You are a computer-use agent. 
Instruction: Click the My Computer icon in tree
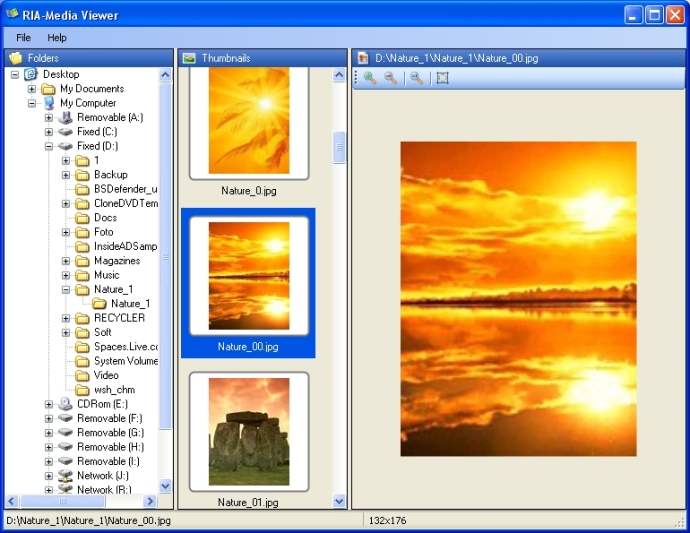48,103
